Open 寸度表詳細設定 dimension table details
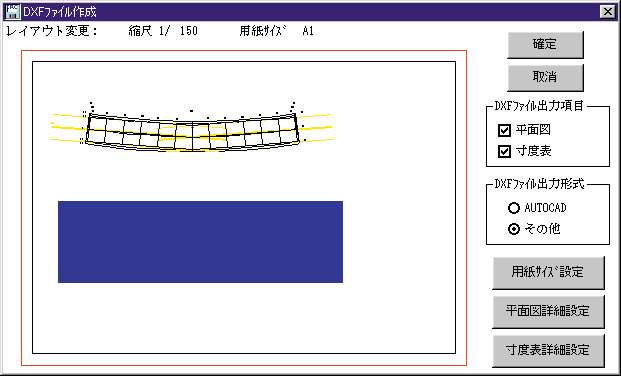Viewport: 621px width, 376px height. click(x=548, y=351)
